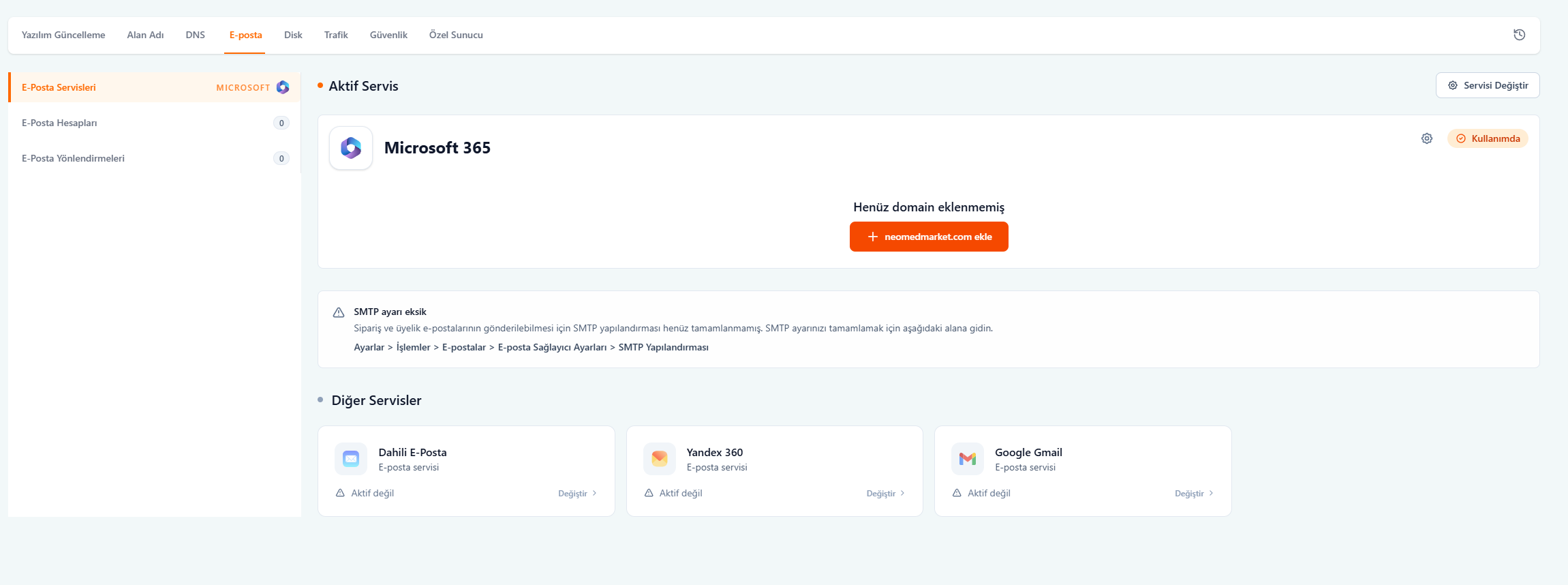Open the Yazılım Güncelleme tab
This screenshot has width=1568, height=585.
pyautogui.click(x=63, y=35)
